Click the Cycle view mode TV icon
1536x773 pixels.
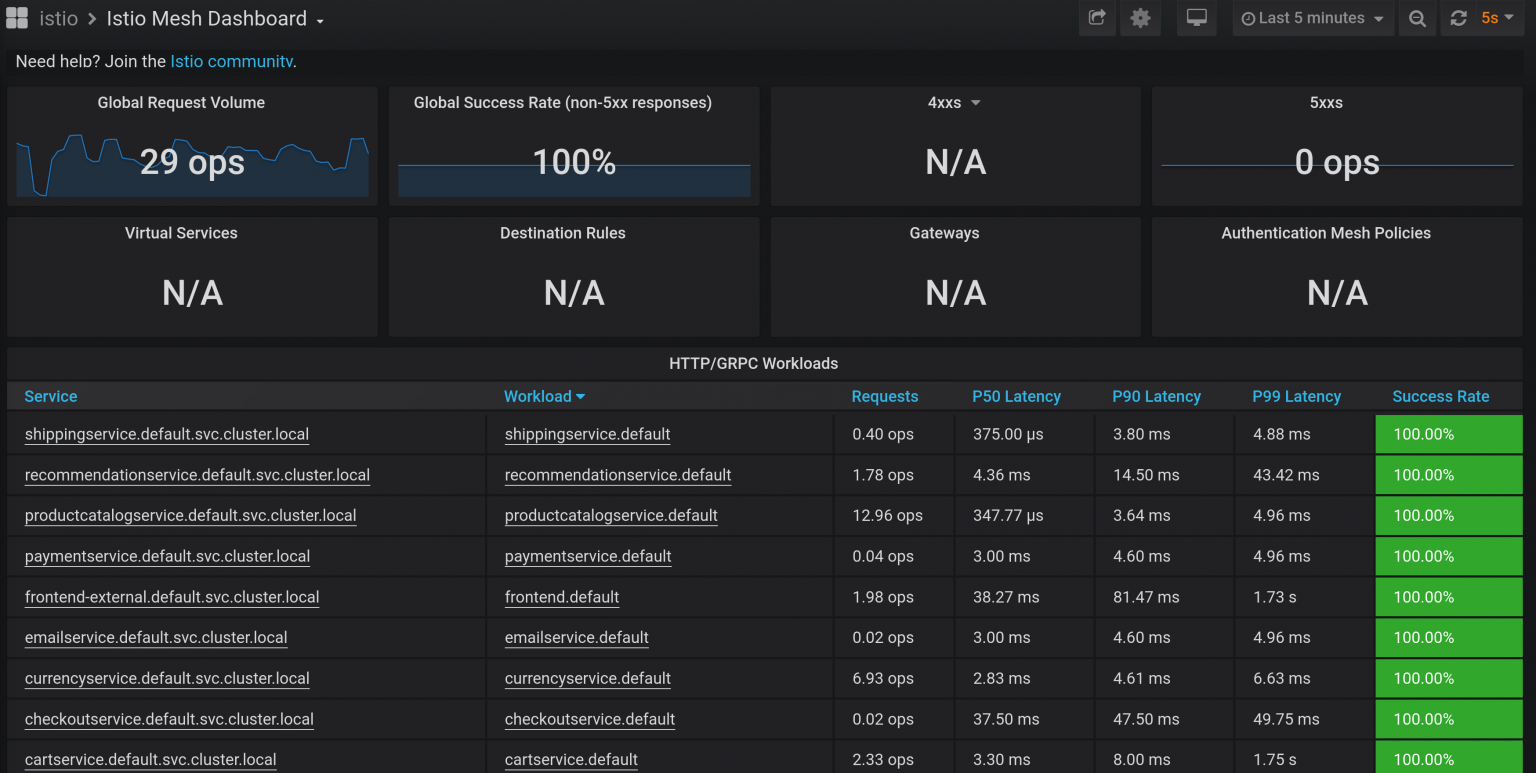tap(1196, 18)
